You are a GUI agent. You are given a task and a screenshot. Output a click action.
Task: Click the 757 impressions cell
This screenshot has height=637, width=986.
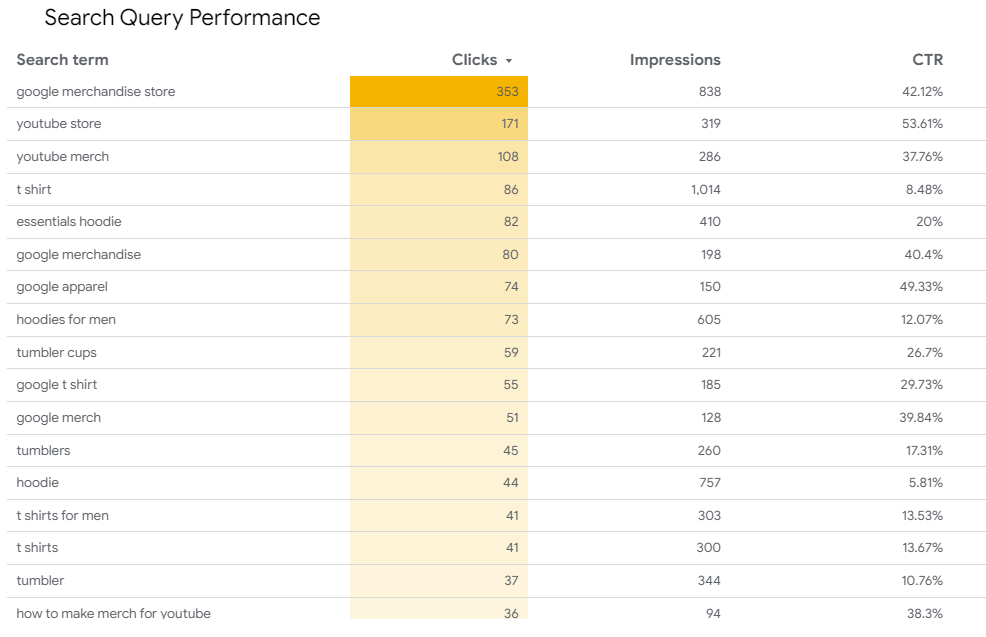[x=709, y=483]
